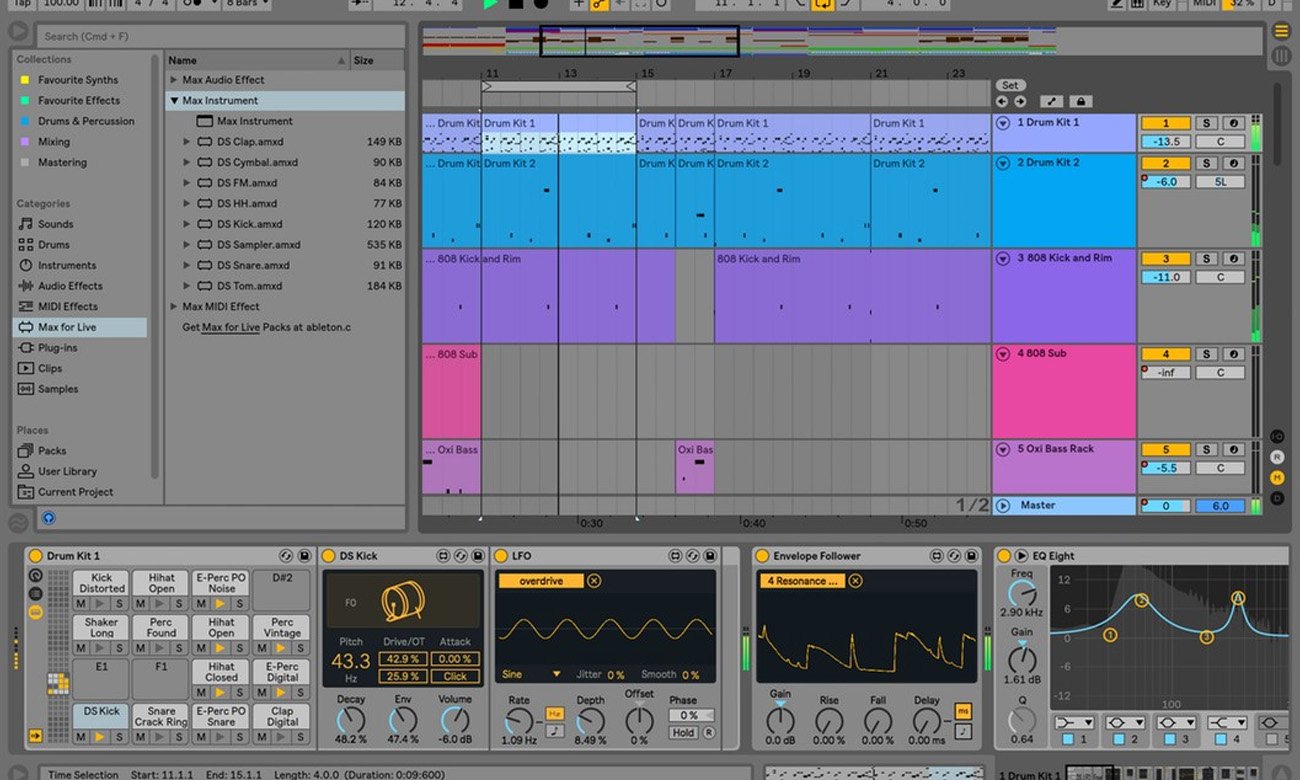Screen dimensions: 1300x780
Task: Solo the 3 808 Kick and Rim track
Action: point(1207,259)
